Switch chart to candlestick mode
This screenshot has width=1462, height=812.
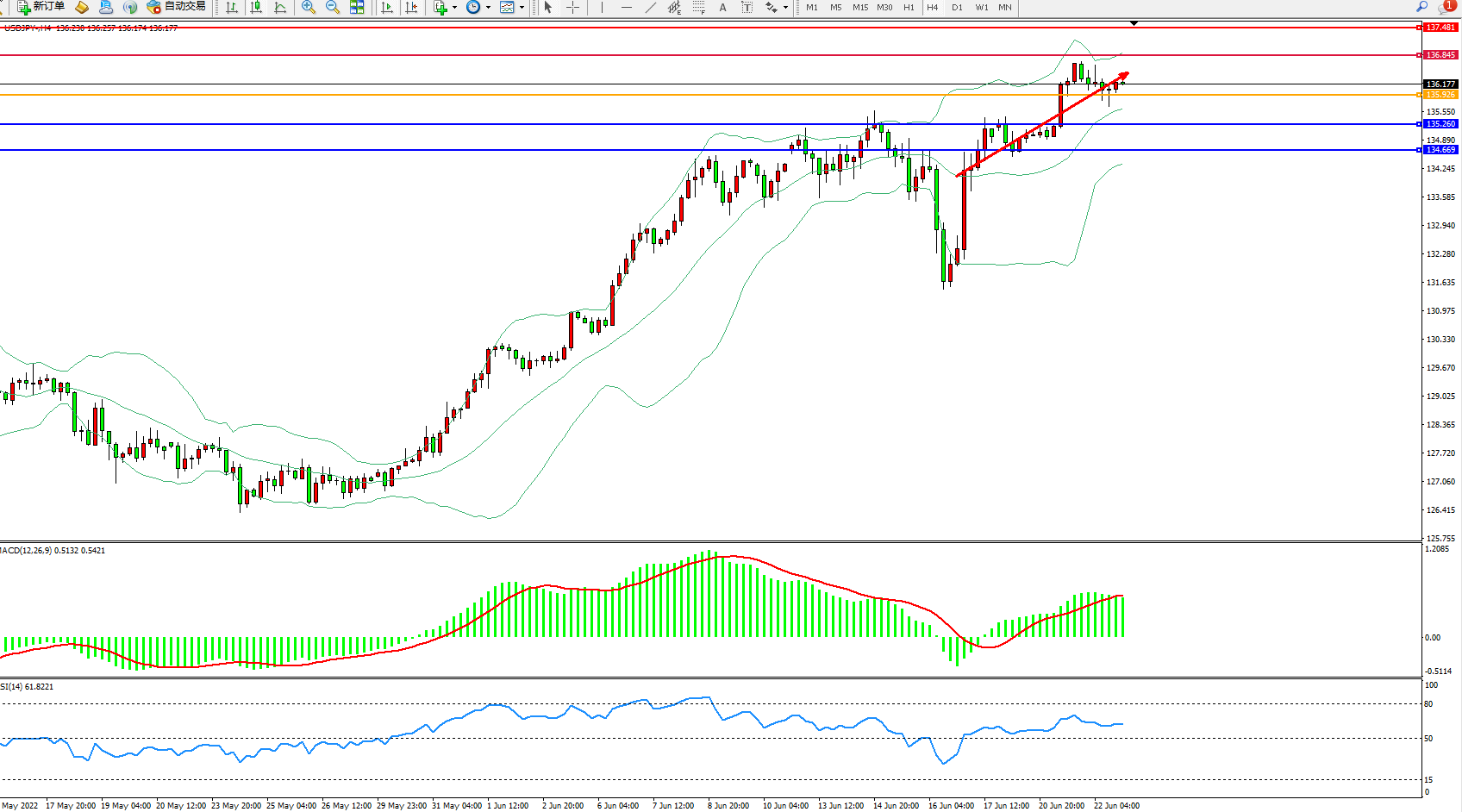tap(256, 7)
